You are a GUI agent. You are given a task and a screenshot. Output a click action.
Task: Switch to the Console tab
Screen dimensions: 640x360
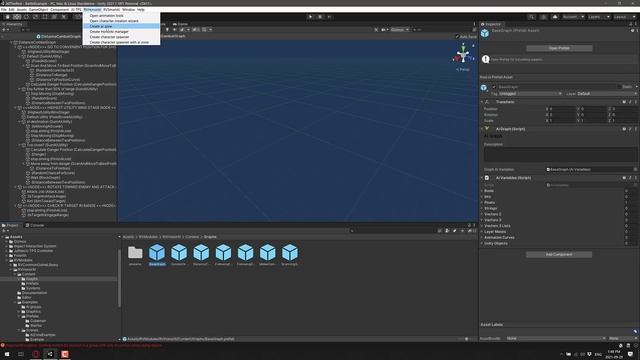click(35, 225)
